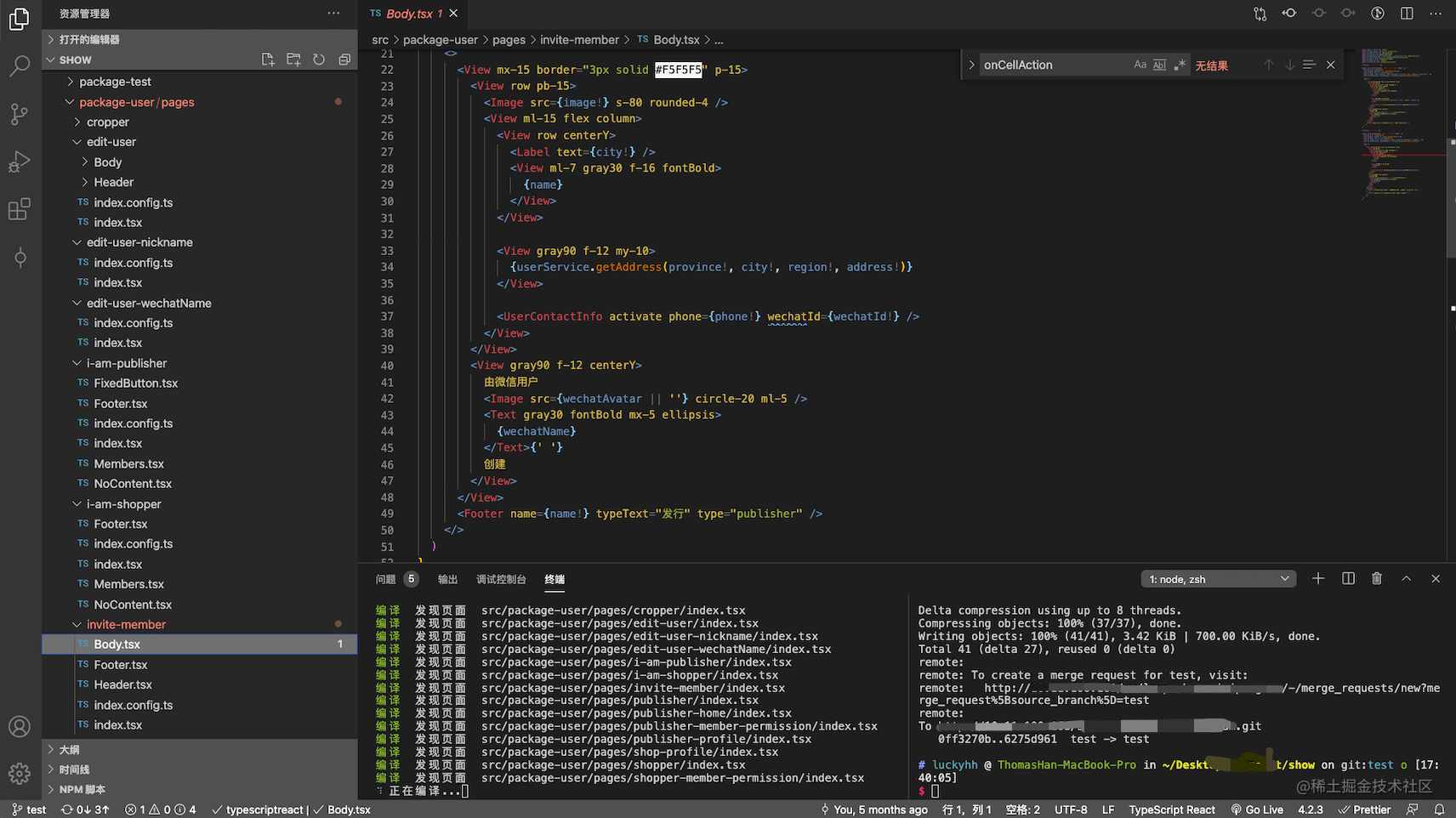Refresh the explorer file tree

[319, 60]
